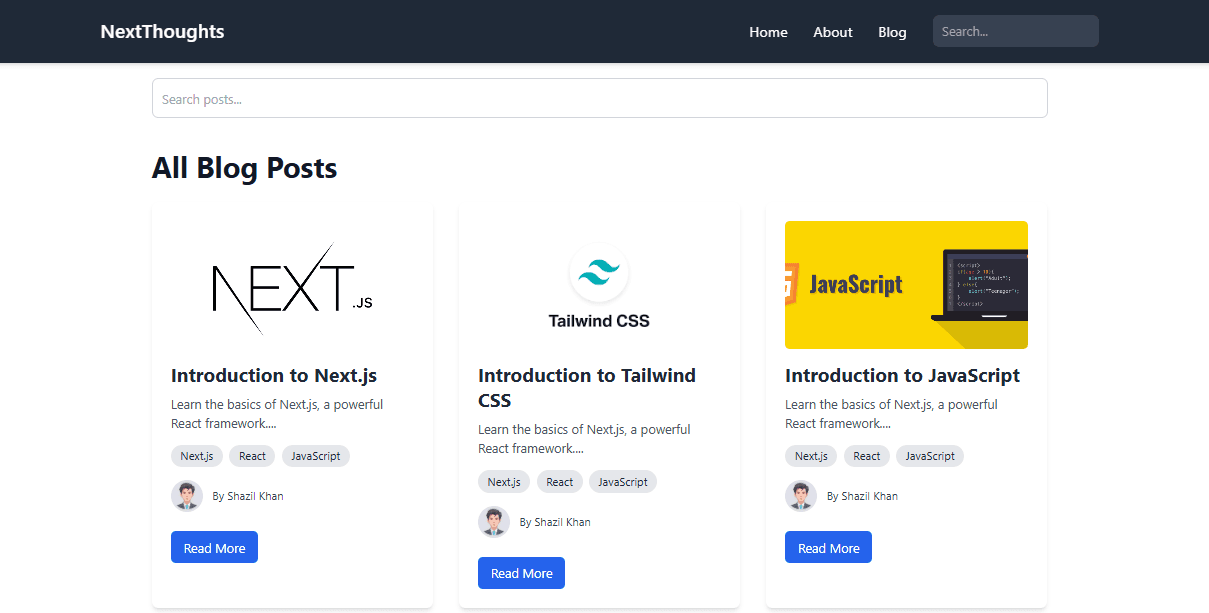Open the Introduction to Tailwind CSS title

click(586, 388)
